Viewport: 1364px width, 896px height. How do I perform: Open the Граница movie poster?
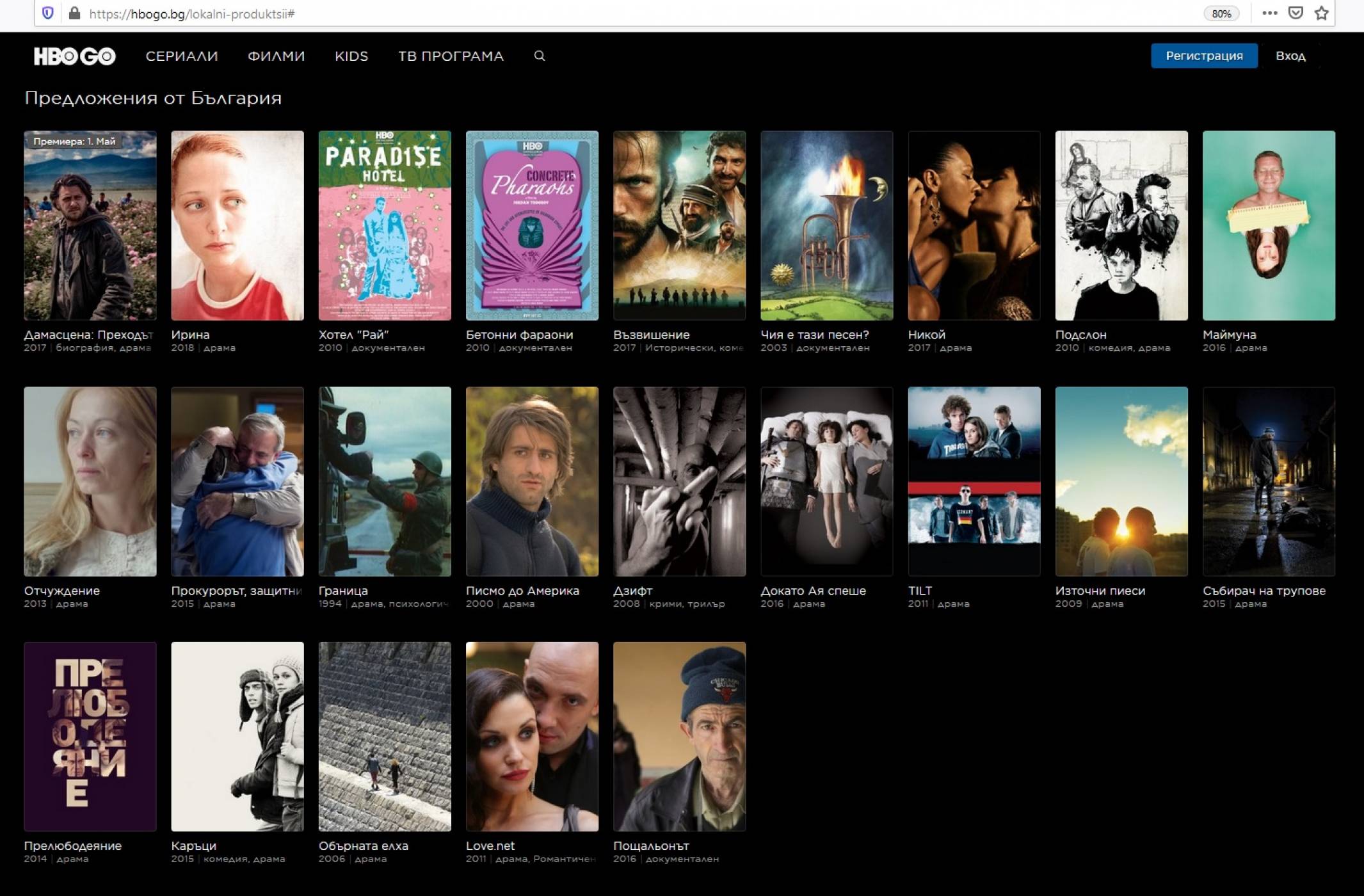385,481
